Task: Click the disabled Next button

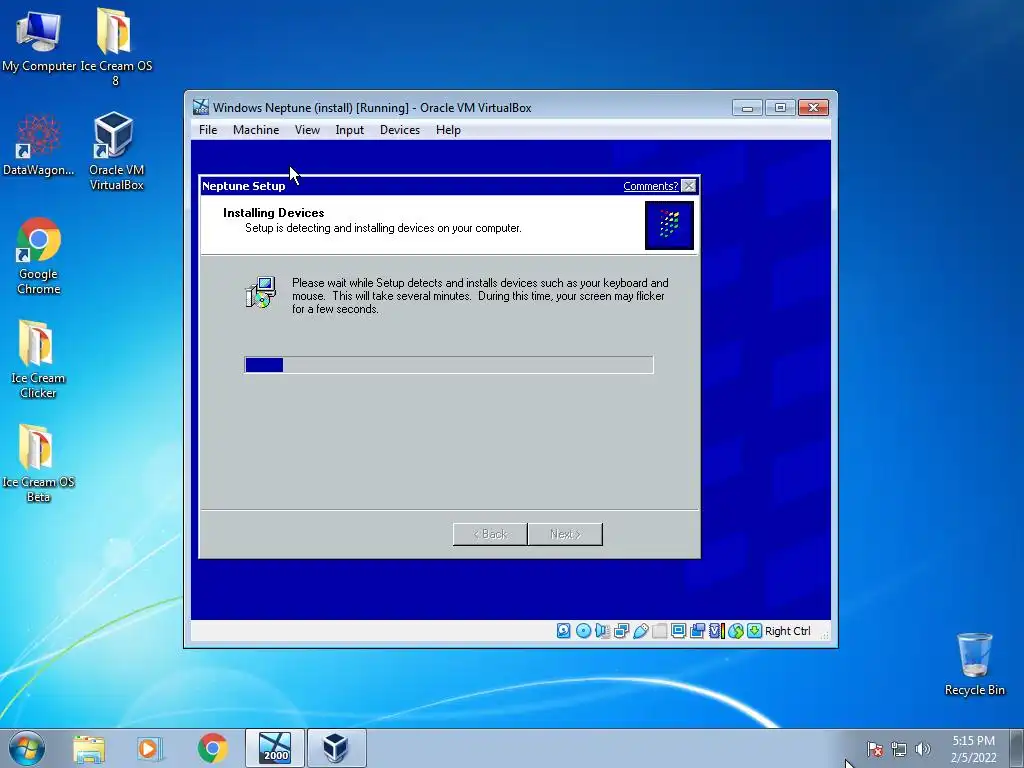Action: [565, 534]
